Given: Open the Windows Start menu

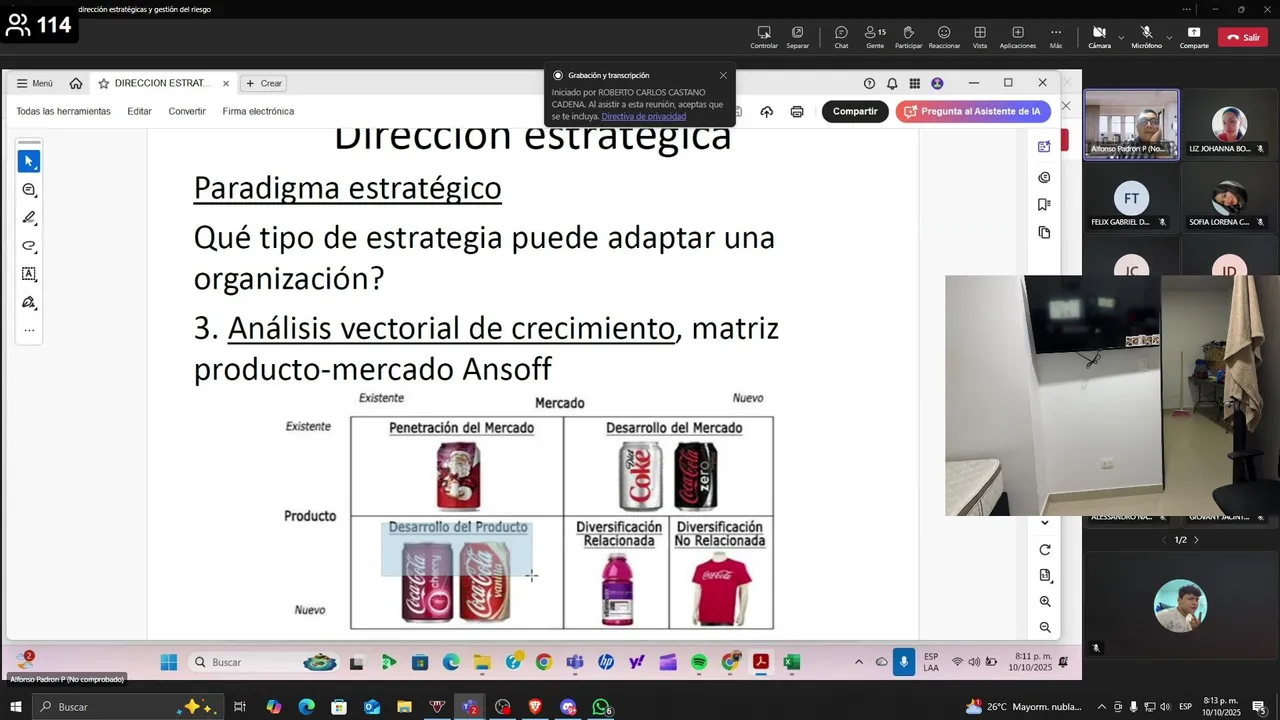Looking at the screenshot, I should click(16, 707).
